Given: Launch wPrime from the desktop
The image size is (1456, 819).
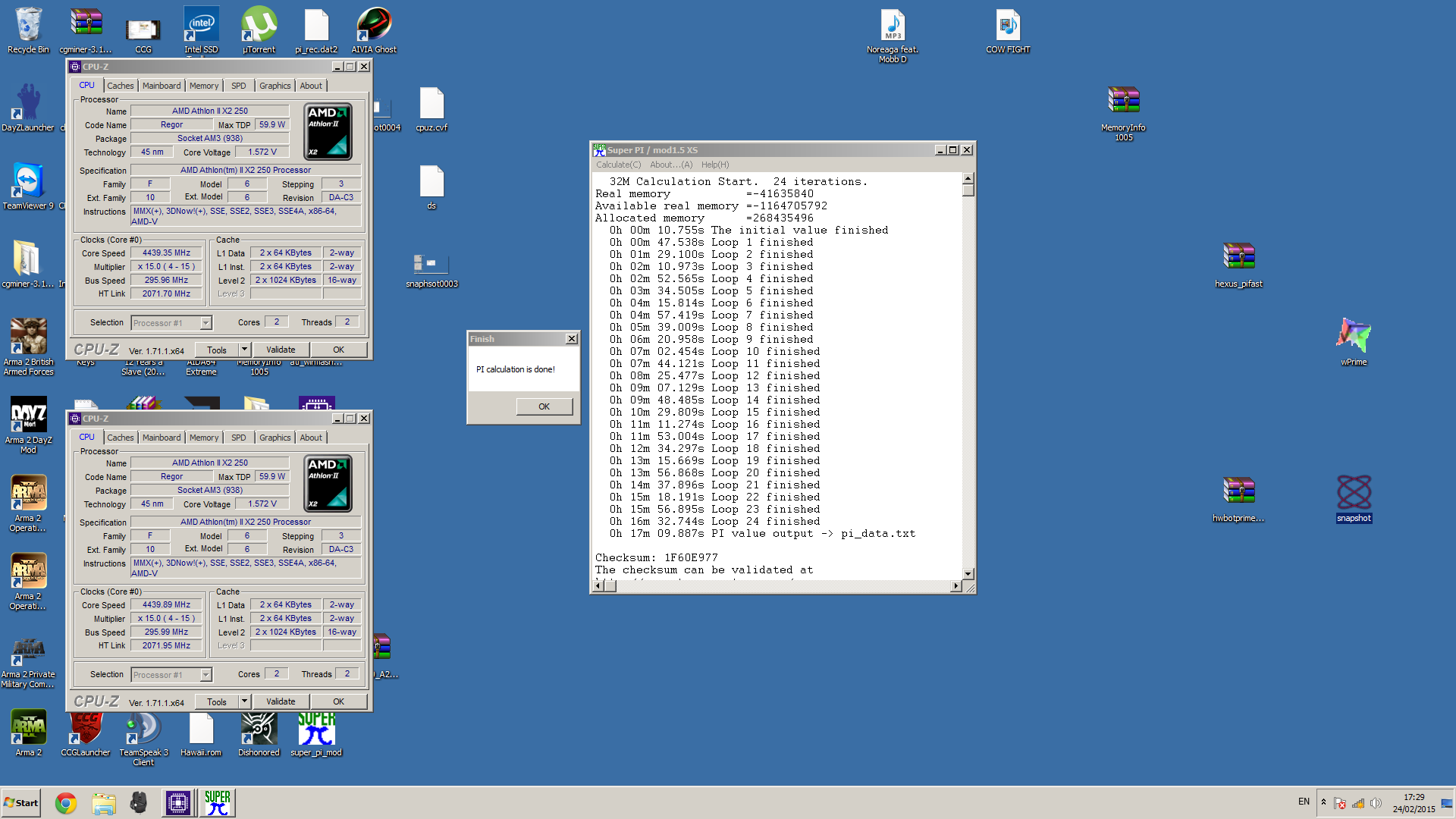Looking at the screenshot, I should pos(1354,343).
